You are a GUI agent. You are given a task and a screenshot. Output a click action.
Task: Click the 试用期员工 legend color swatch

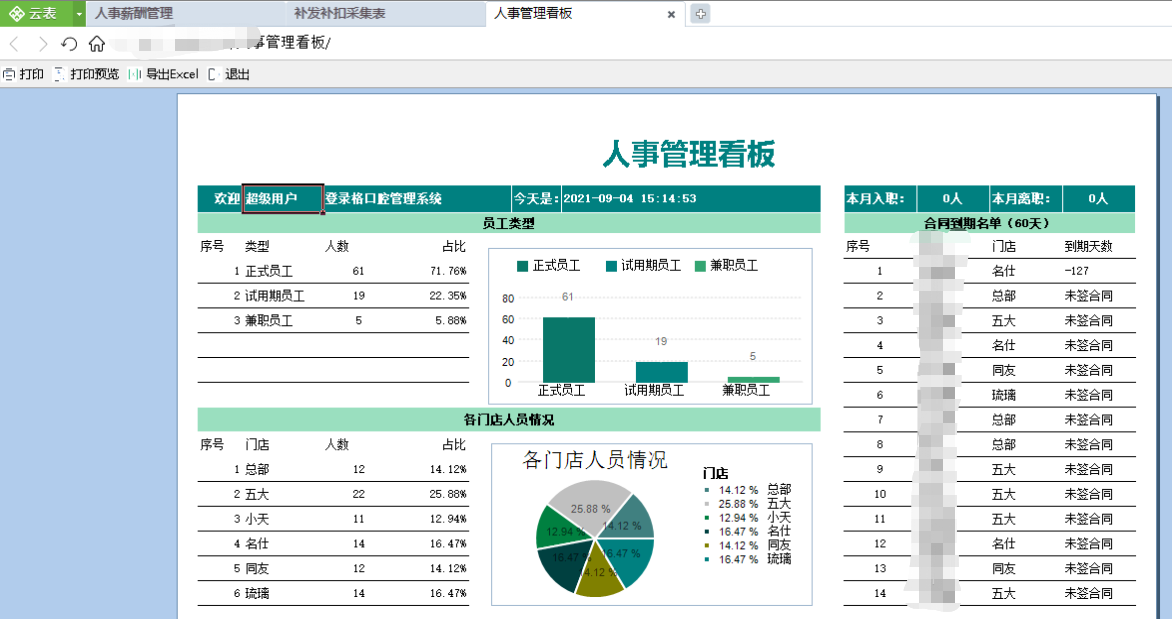tap(611, 265)
